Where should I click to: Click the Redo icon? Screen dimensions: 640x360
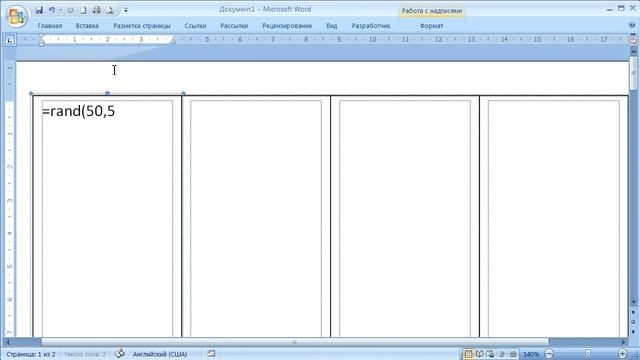(70, 10)
